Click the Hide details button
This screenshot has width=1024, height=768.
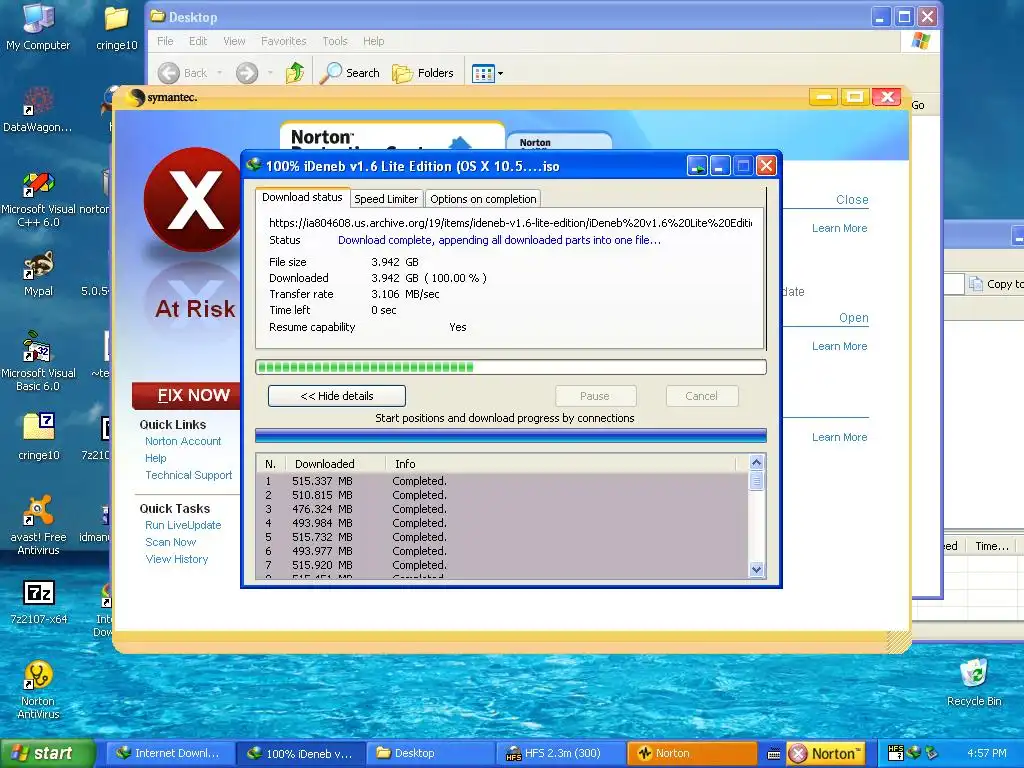tap(337, 396)
